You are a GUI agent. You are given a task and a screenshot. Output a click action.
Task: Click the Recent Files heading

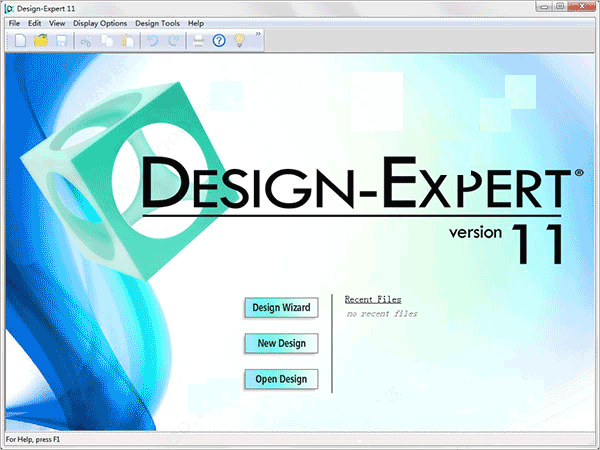(373, 300)
